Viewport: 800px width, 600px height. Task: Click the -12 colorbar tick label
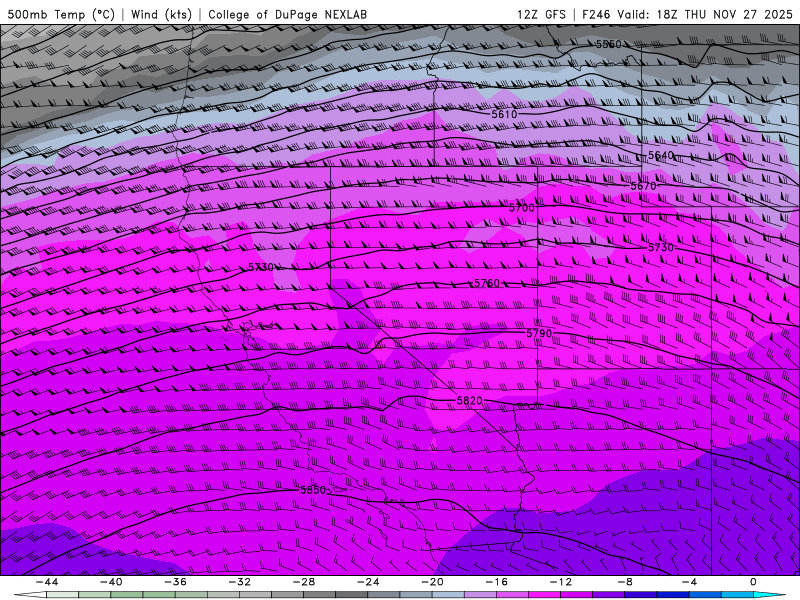pos(561,582)
